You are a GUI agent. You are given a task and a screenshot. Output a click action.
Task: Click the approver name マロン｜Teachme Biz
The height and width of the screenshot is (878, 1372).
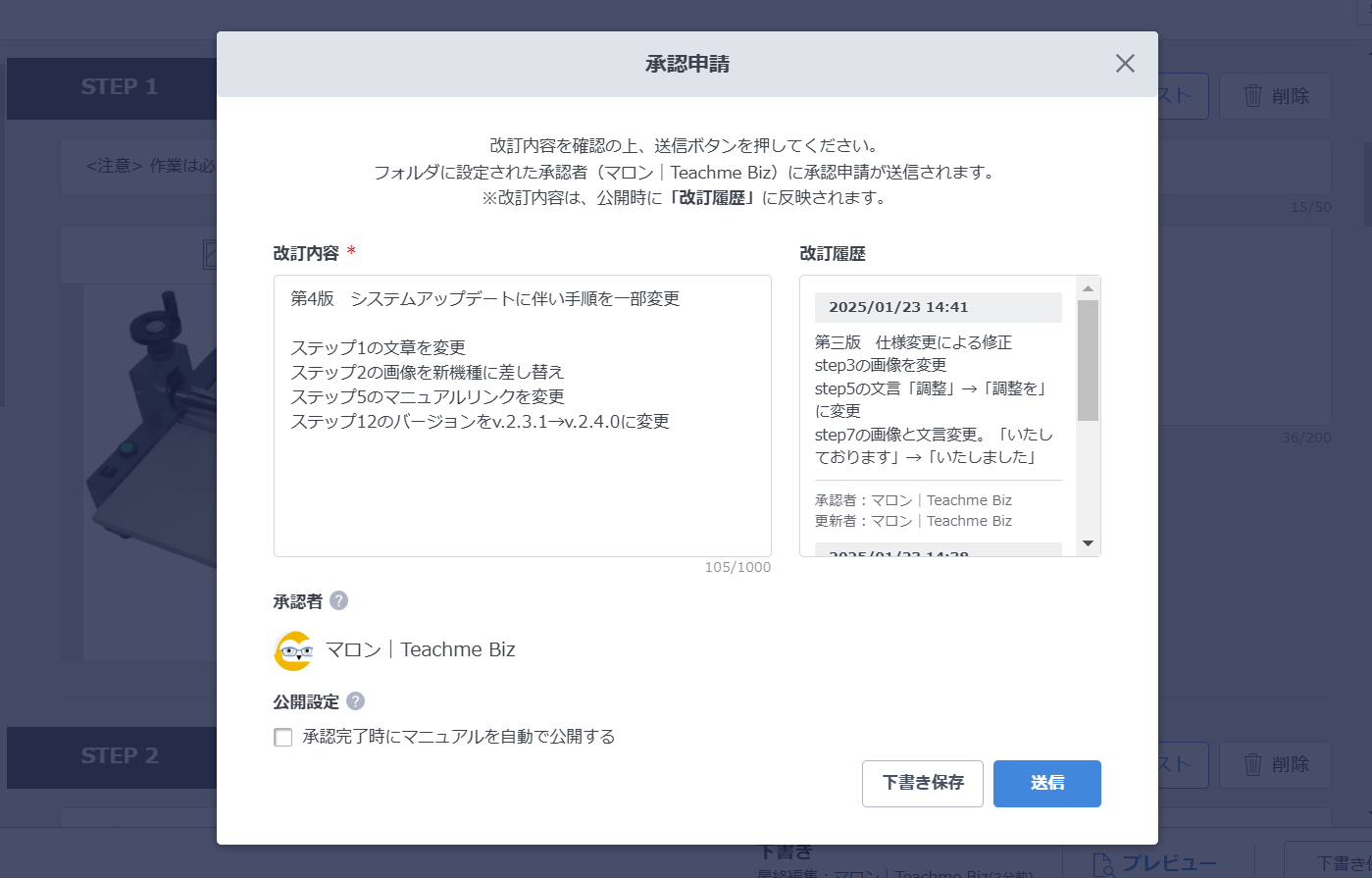point(420,650)
